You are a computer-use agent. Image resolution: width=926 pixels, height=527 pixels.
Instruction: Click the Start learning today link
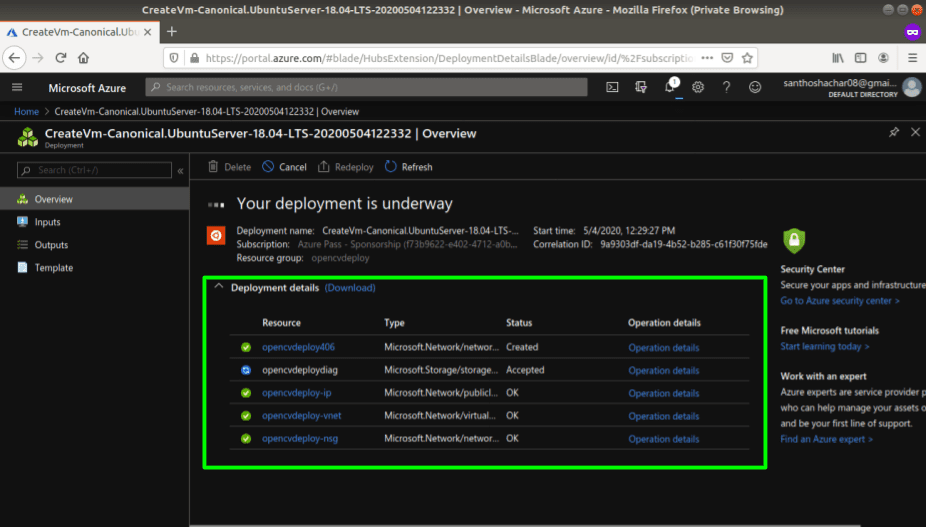pos(825,346)
